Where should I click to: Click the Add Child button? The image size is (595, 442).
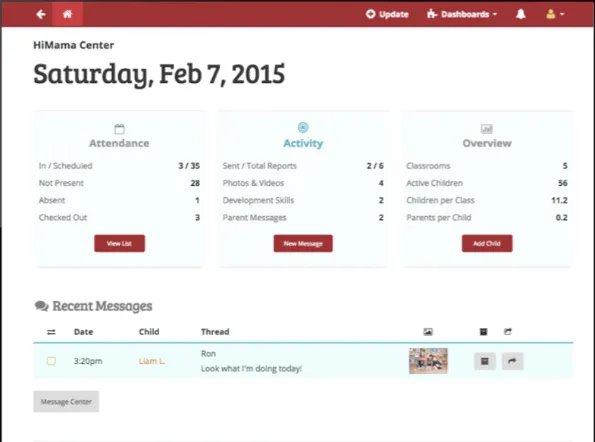pyautogui.click(x=487, y=243)
